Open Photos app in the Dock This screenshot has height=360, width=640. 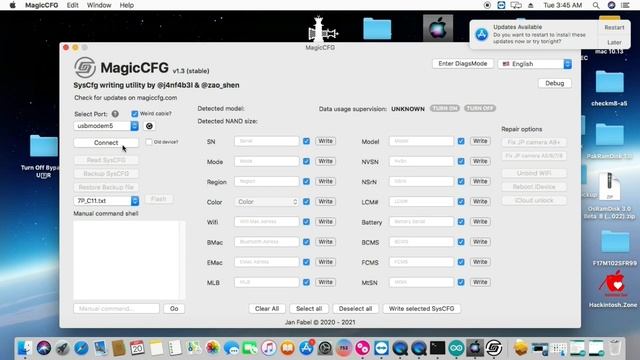(x=212, y=348)
